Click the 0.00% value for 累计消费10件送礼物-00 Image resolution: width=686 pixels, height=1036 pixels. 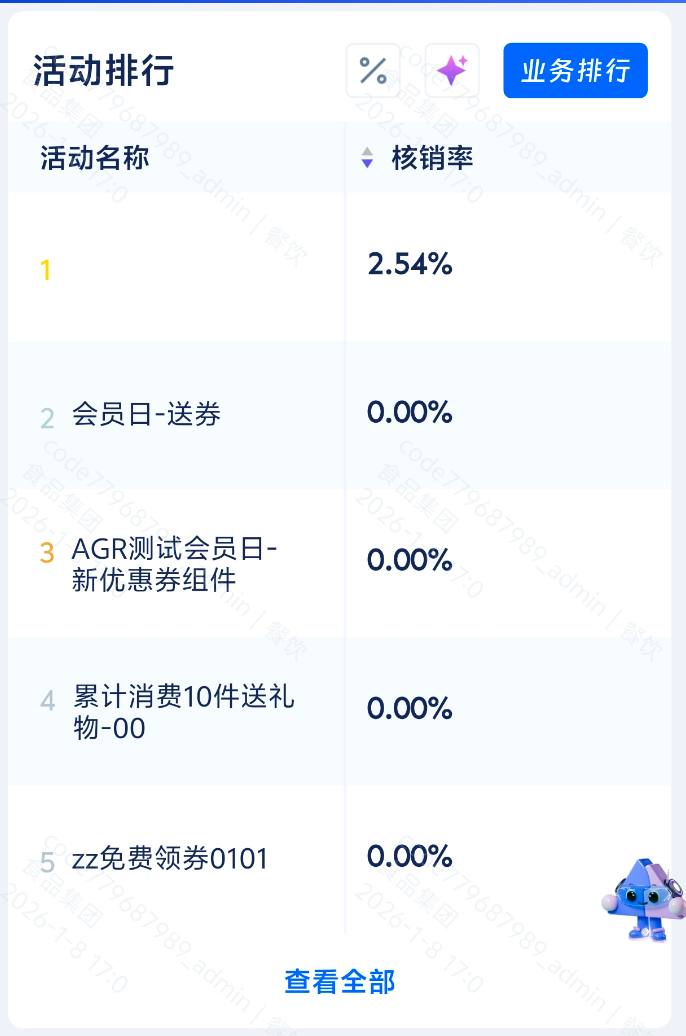pos(410,708)
